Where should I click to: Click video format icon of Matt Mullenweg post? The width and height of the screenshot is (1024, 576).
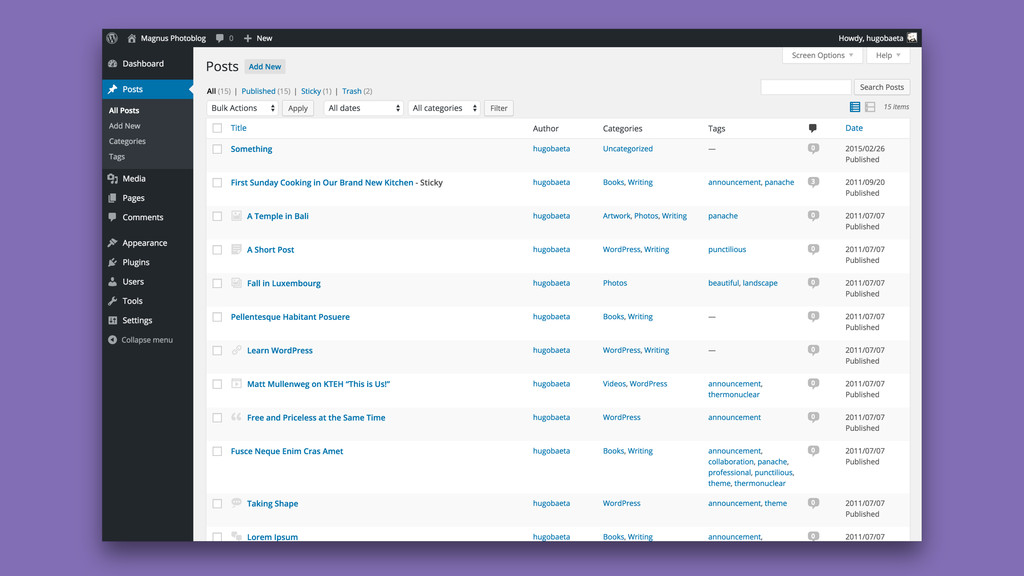point(236,383)
